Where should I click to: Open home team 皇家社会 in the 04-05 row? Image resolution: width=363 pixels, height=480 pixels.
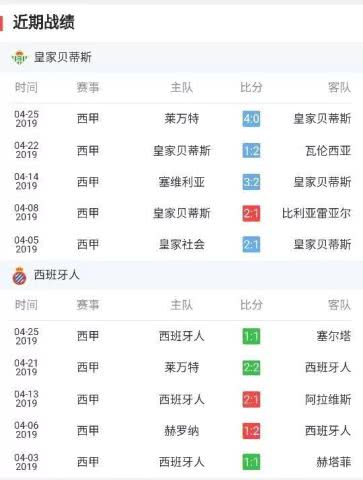(x=182, y=245)
